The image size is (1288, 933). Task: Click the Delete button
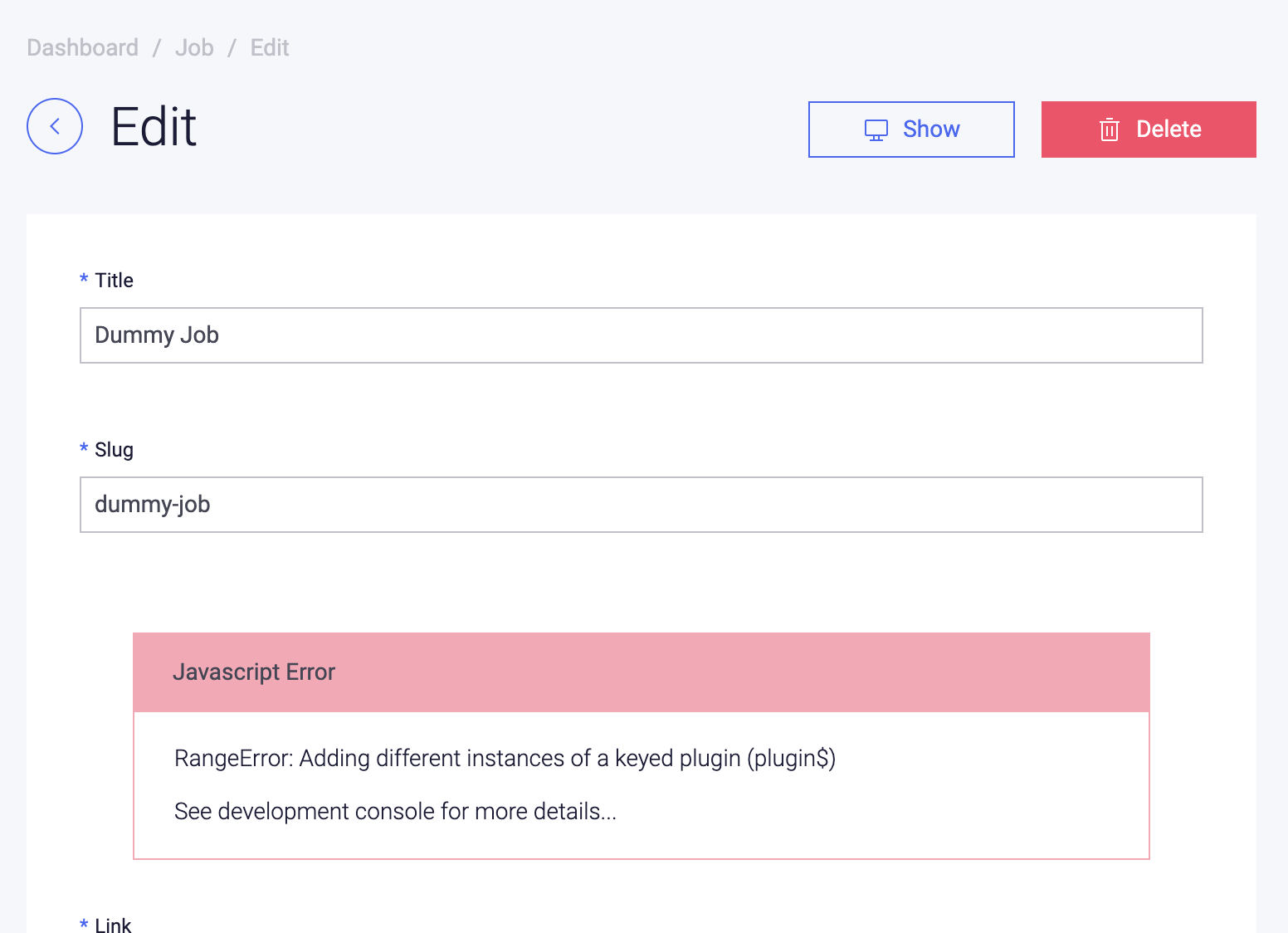point(1149,129)
